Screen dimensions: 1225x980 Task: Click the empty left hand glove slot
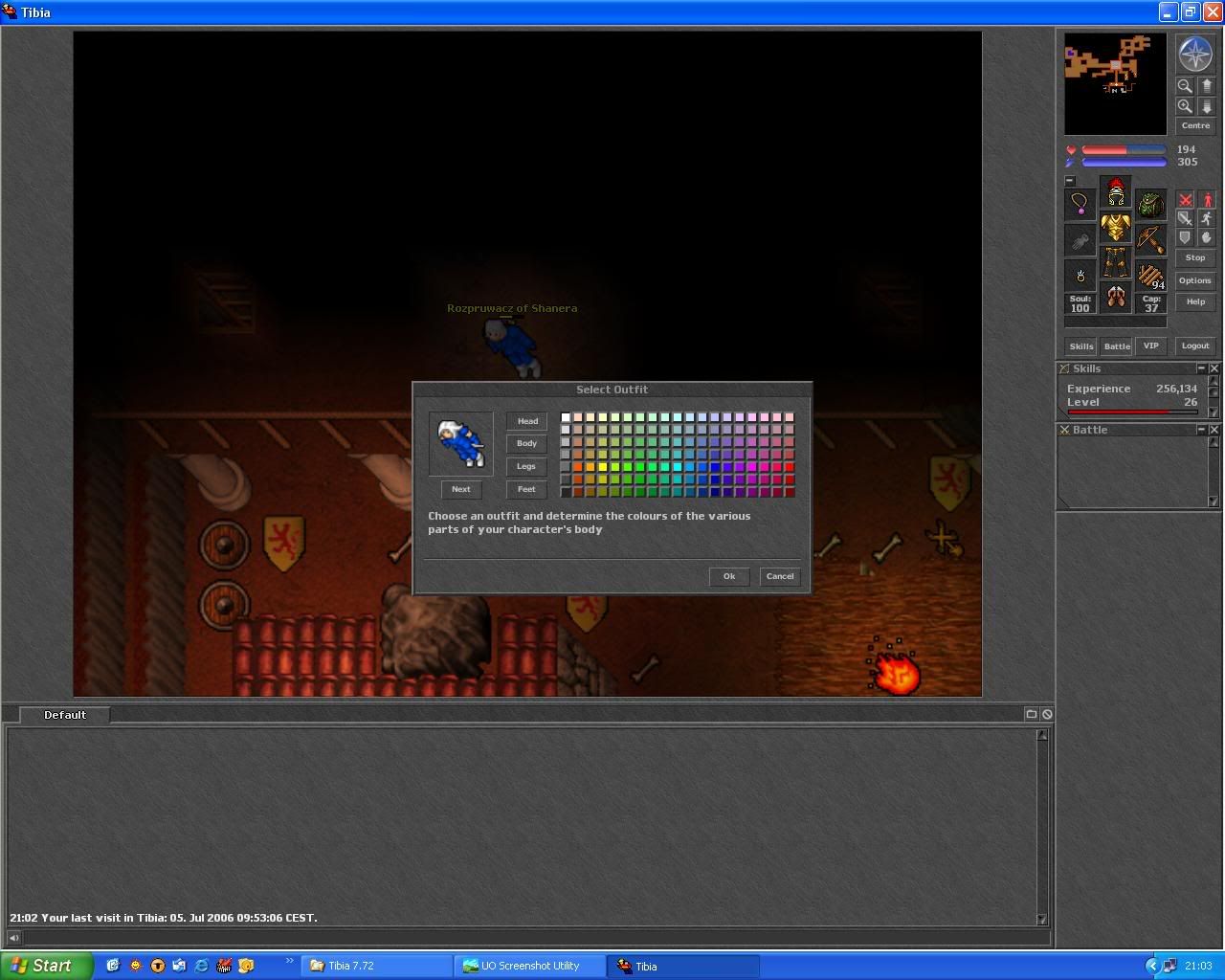1080,239
